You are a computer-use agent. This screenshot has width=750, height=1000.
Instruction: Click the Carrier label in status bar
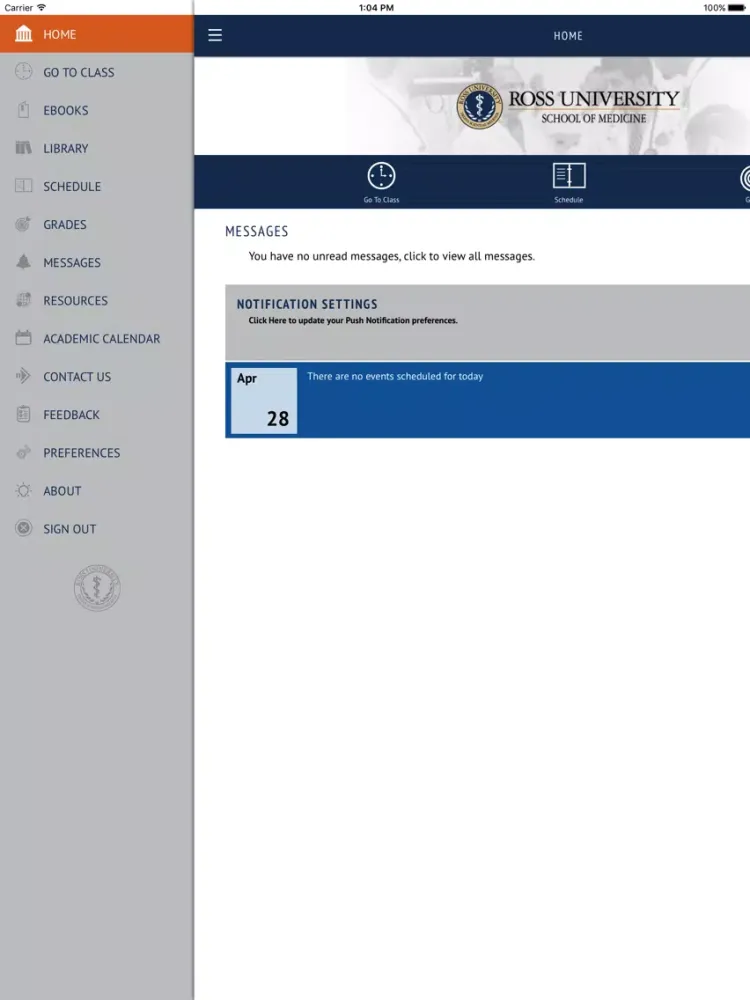18,8
